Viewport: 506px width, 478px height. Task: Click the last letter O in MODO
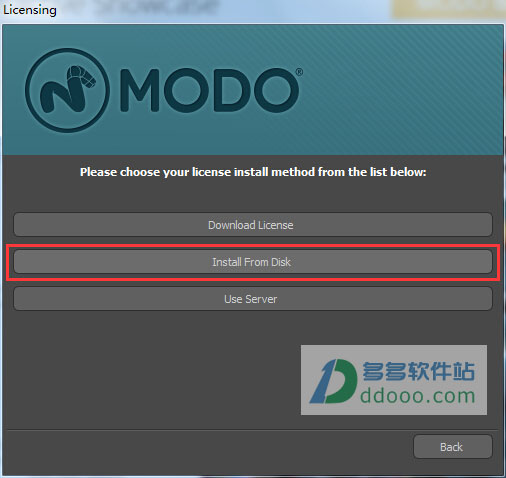click(x=276, y=90)
